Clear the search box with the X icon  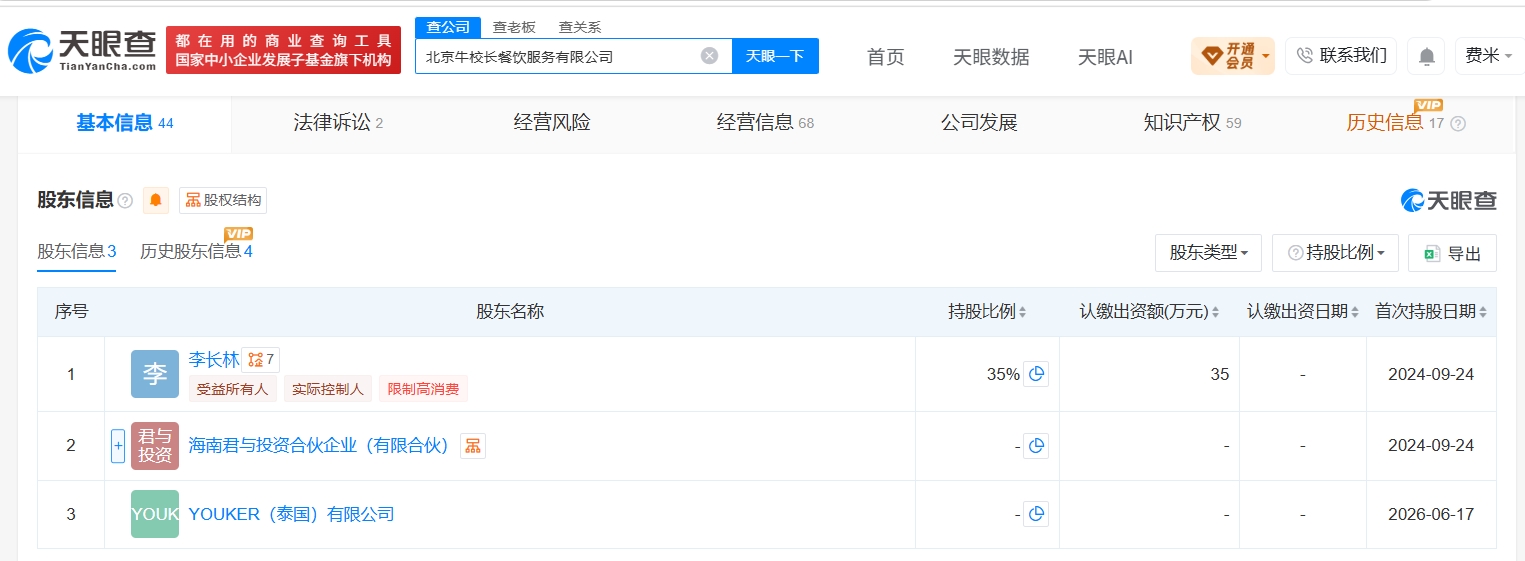(709, 56)
